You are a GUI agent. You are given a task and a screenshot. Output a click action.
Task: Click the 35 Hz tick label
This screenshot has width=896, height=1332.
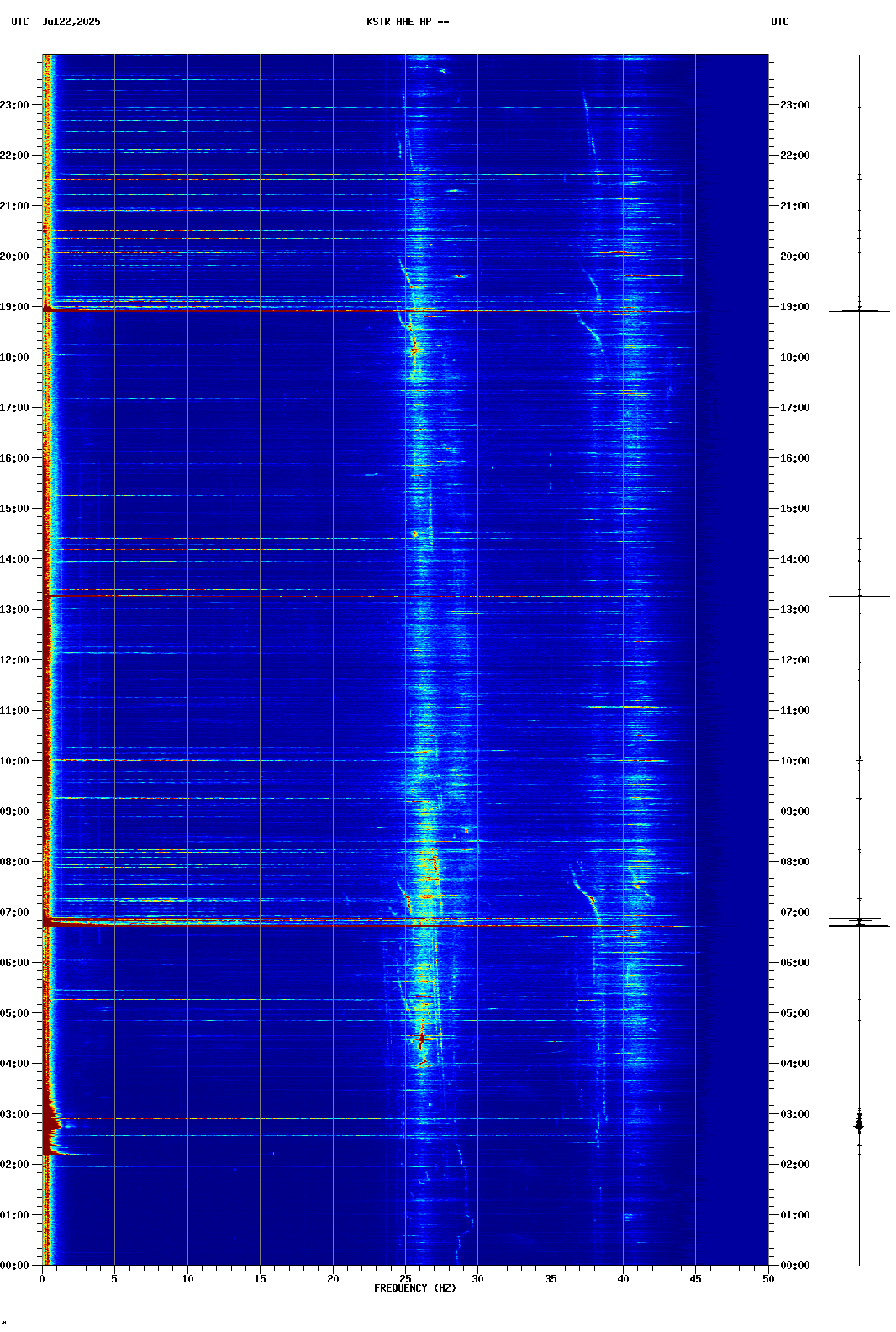click(x=551, y=1279)
